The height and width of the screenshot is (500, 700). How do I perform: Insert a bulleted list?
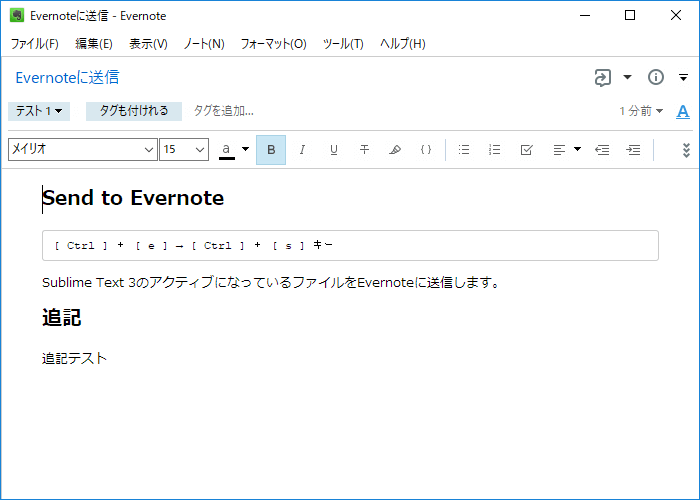pyautogui.click(x=464, y=150)
